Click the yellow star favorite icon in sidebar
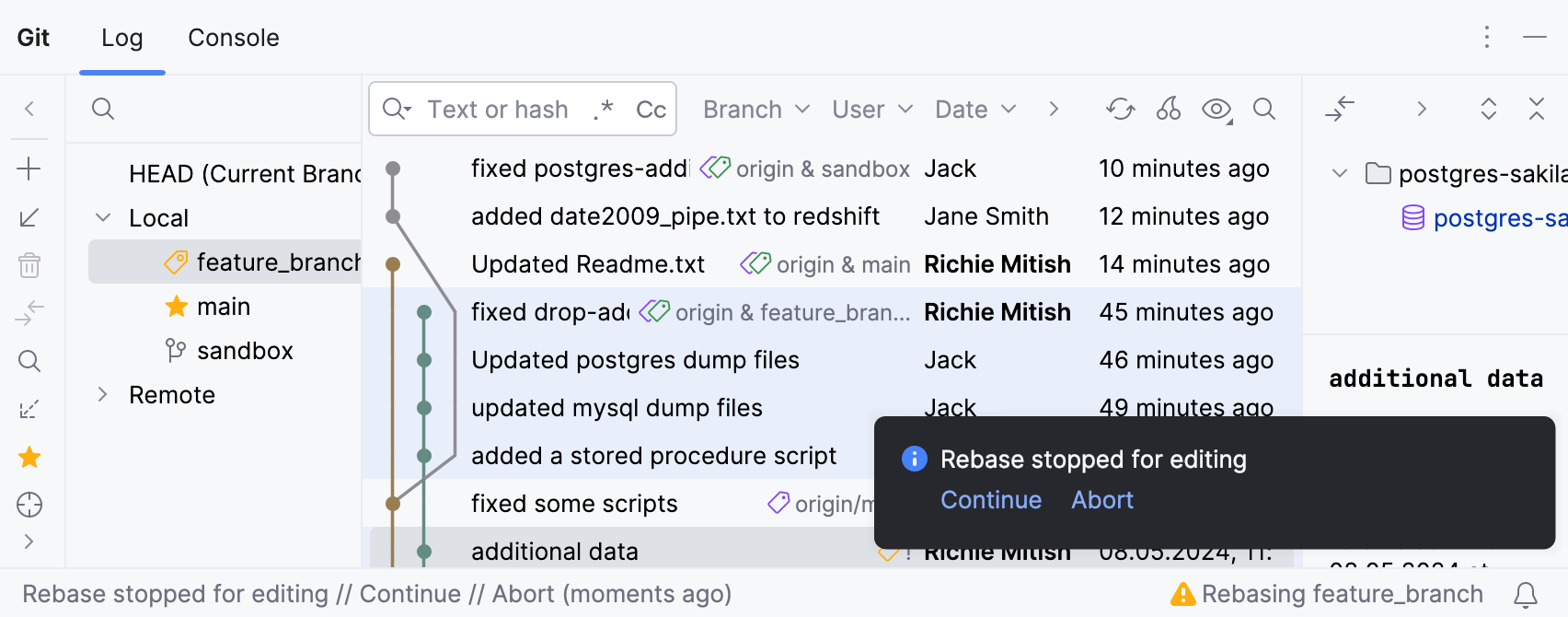Screen dimensions: 1568x617 pyautogui.click(x=29, y=457)
